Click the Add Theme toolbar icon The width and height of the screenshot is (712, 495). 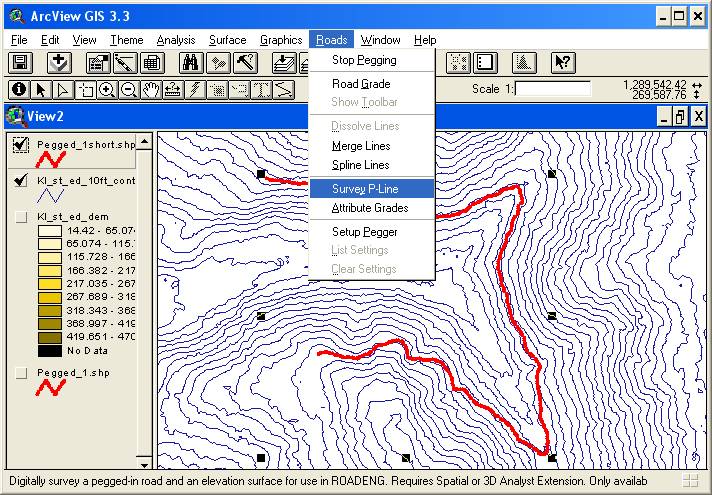coord(58,63)
